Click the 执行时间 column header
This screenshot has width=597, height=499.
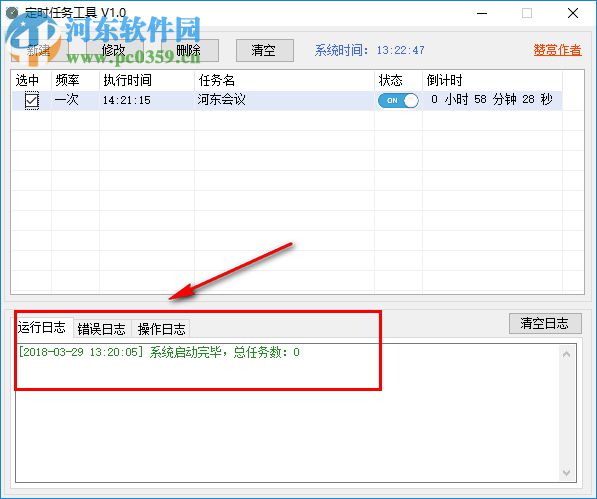[x=147, y=80]
